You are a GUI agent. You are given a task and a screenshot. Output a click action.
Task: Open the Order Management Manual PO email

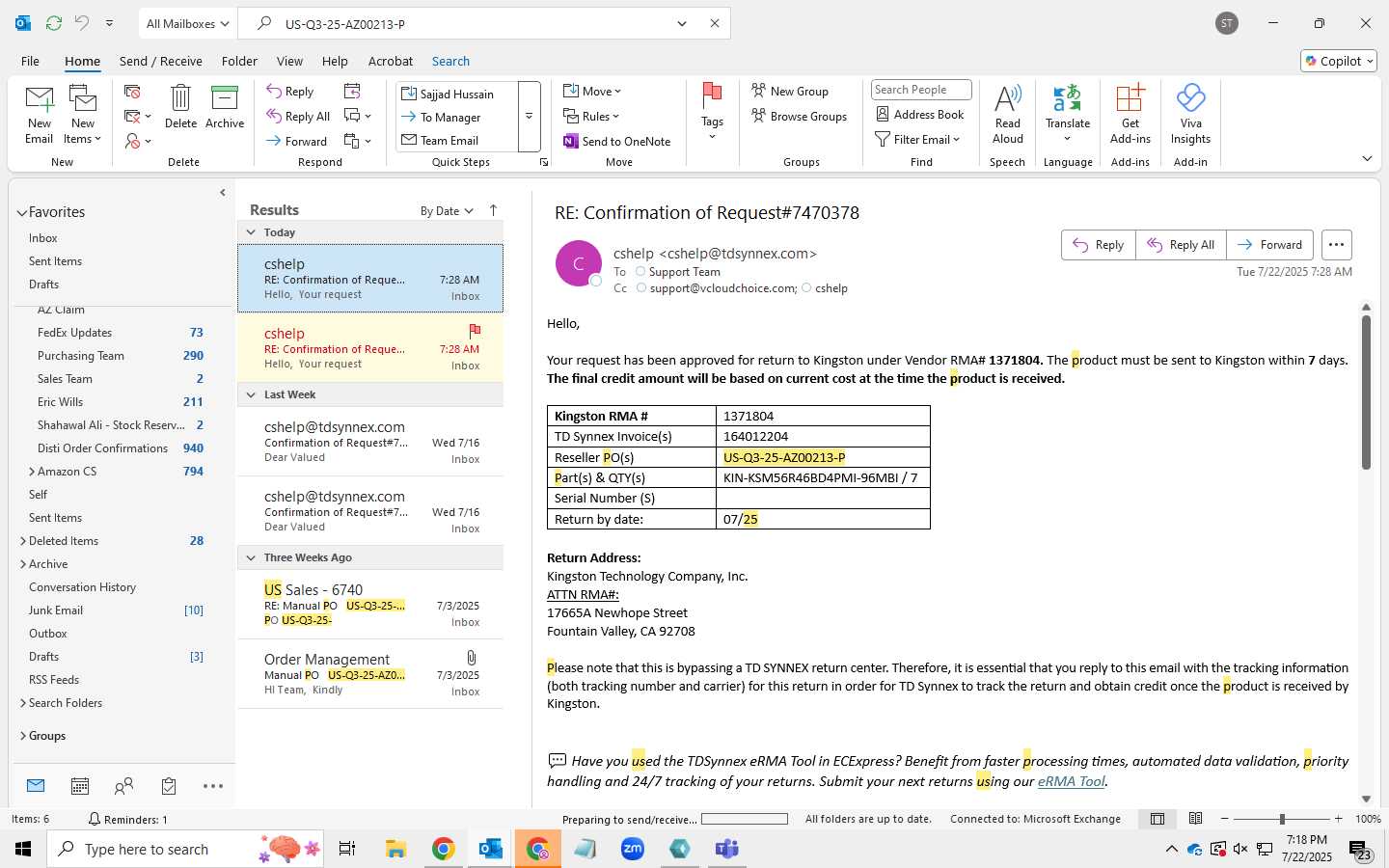click(370, 674)
